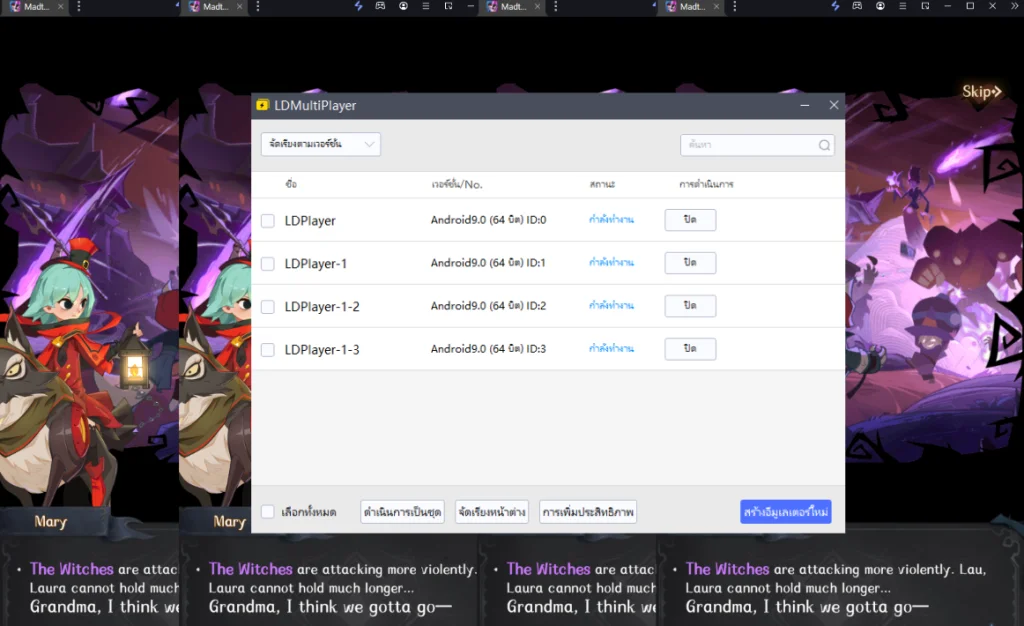Click ปิด button for LDPlayer-1
This screenshot has width=1024, height=626.
690,263
